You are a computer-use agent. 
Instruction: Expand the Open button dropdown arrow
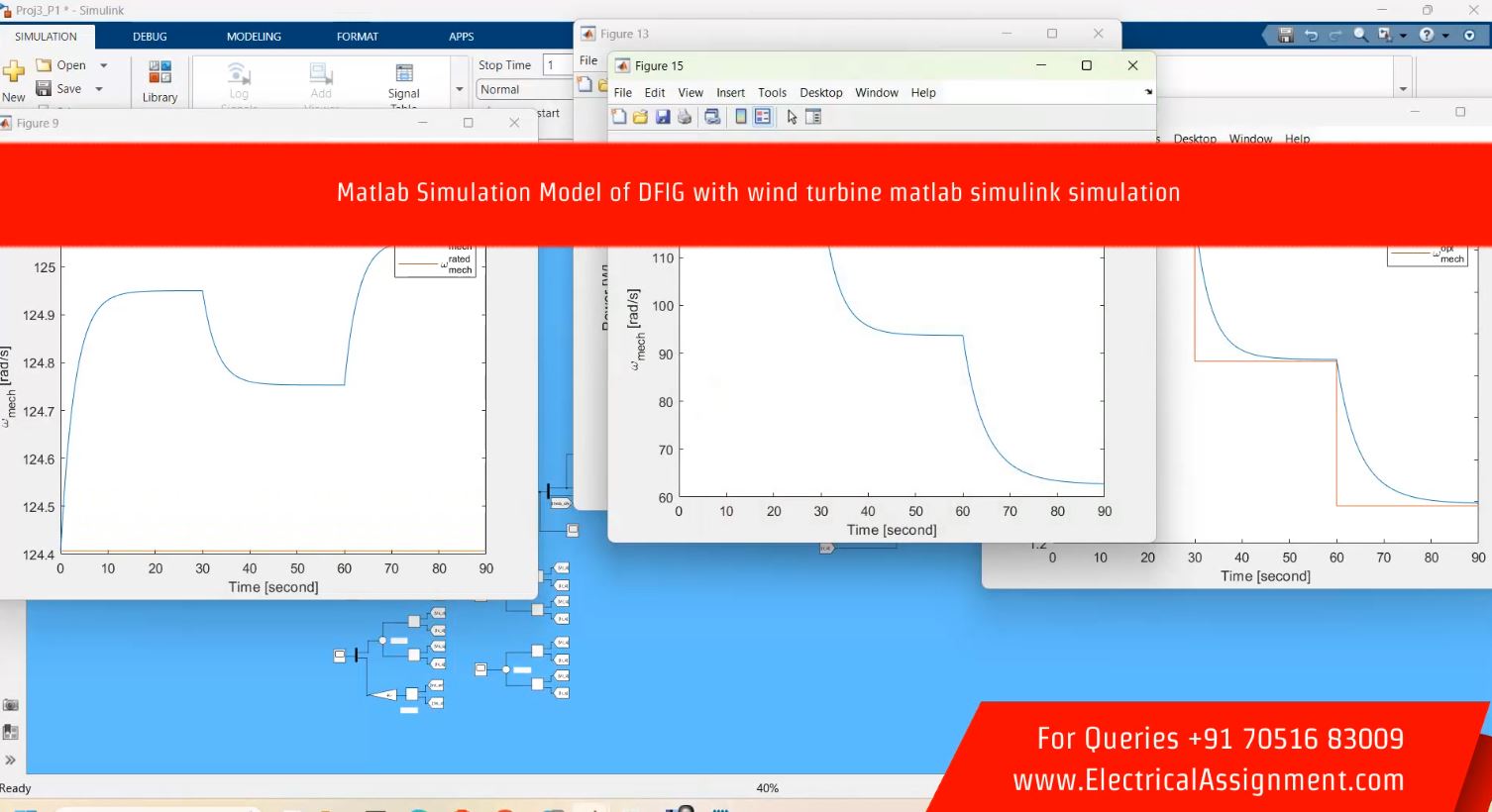coord(104,65)
